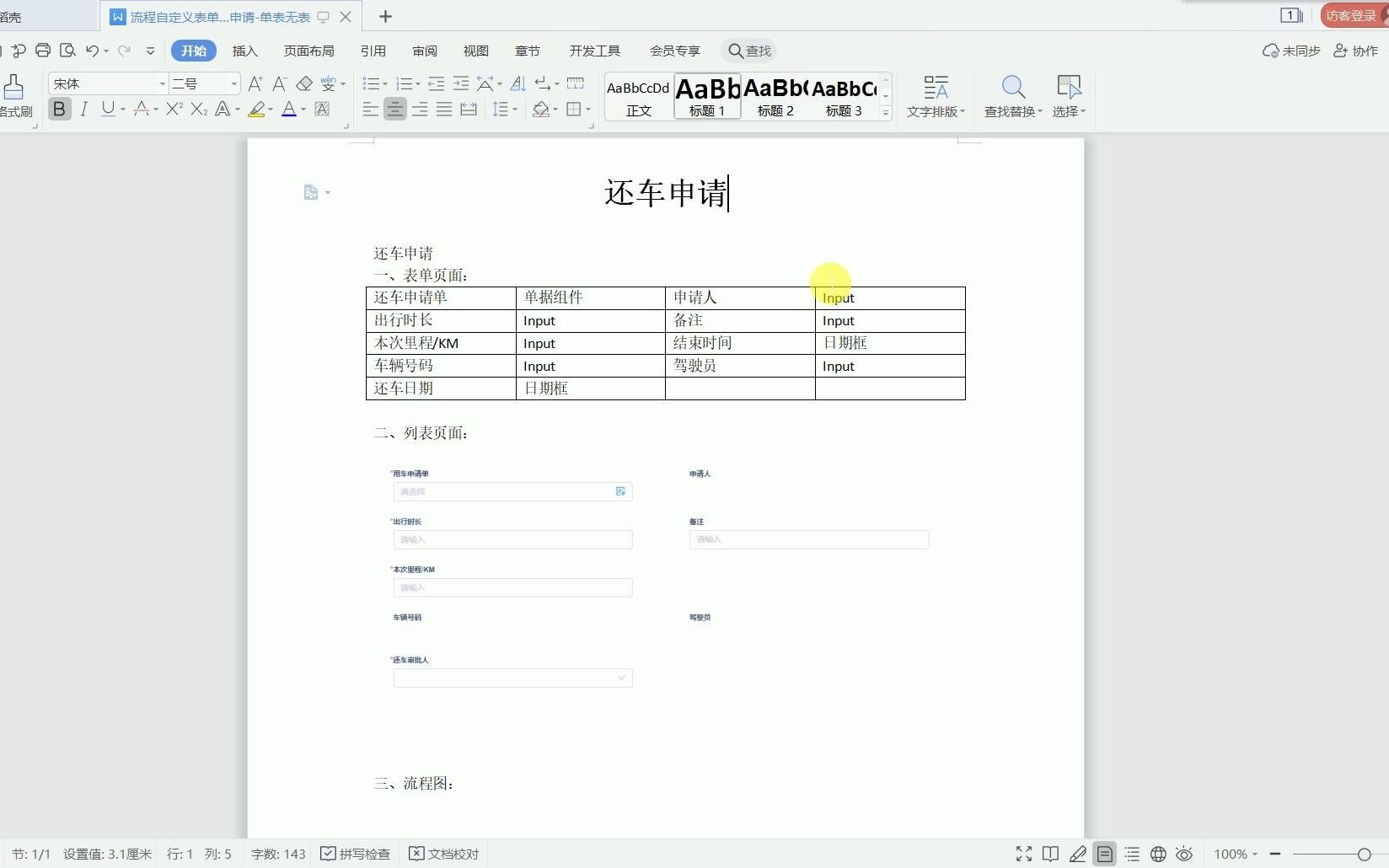The height and width of the screenshot is (868, 1389).
Task: Align text left
Action: [x=370, y=109]
